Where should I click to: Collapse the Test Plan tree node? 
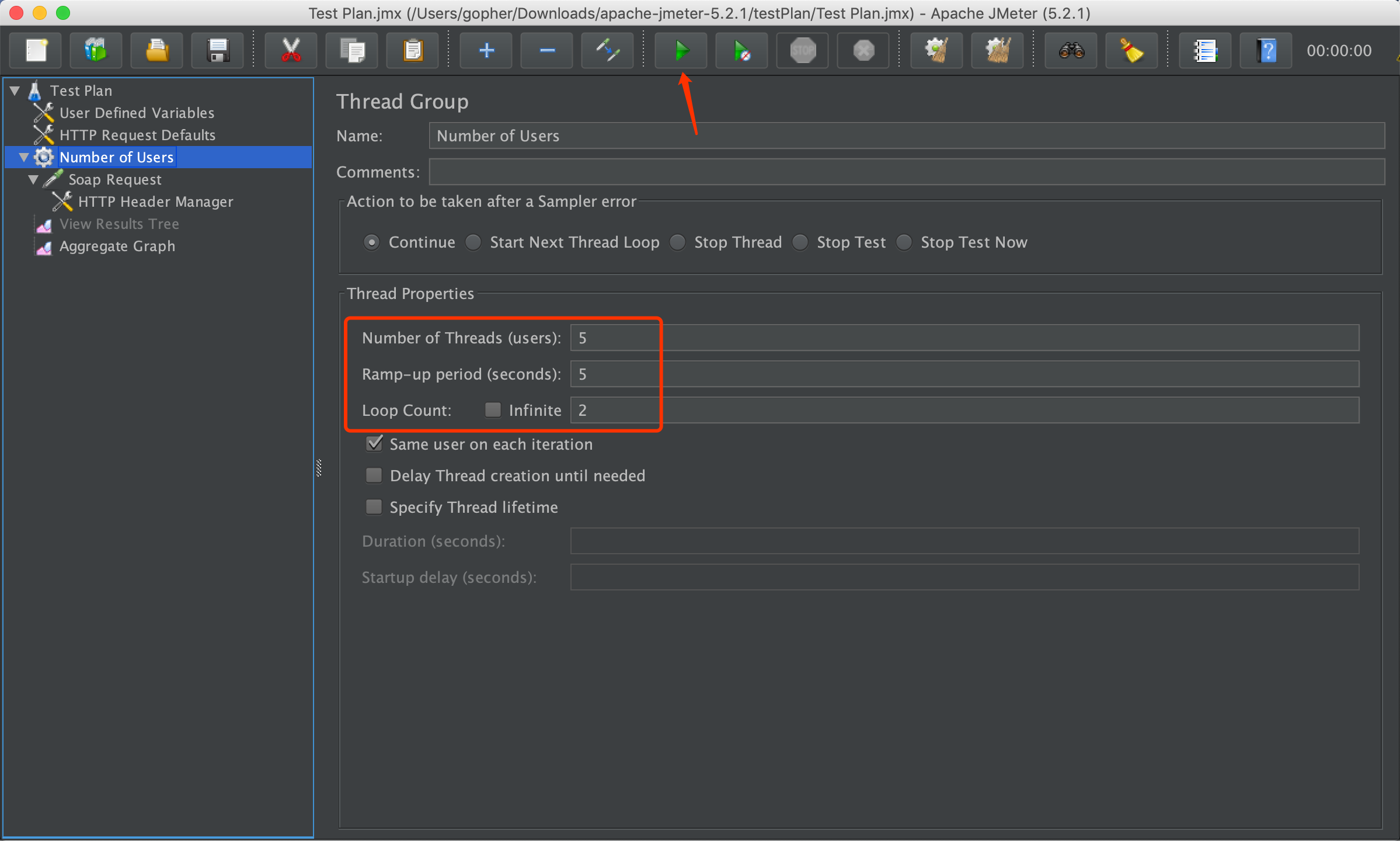[x=15, y=91]
